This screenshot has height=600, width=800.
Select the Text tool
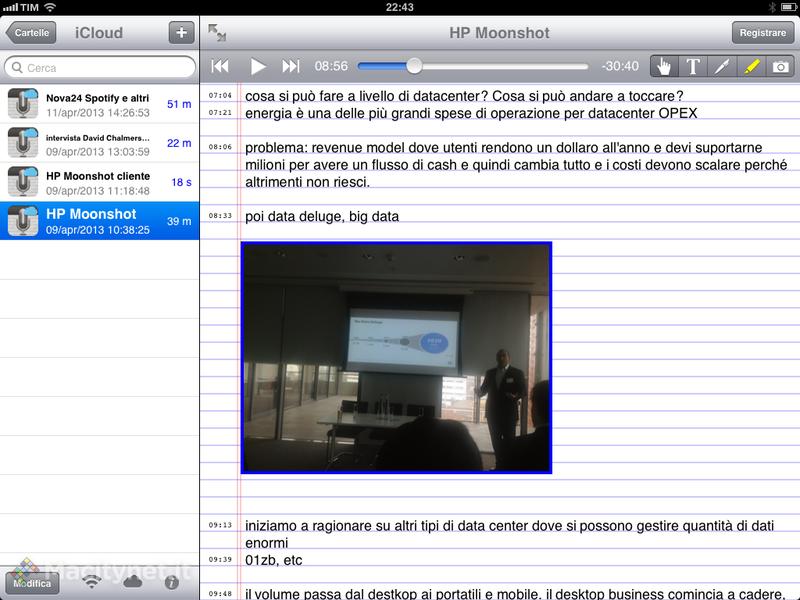pos(693,66)
